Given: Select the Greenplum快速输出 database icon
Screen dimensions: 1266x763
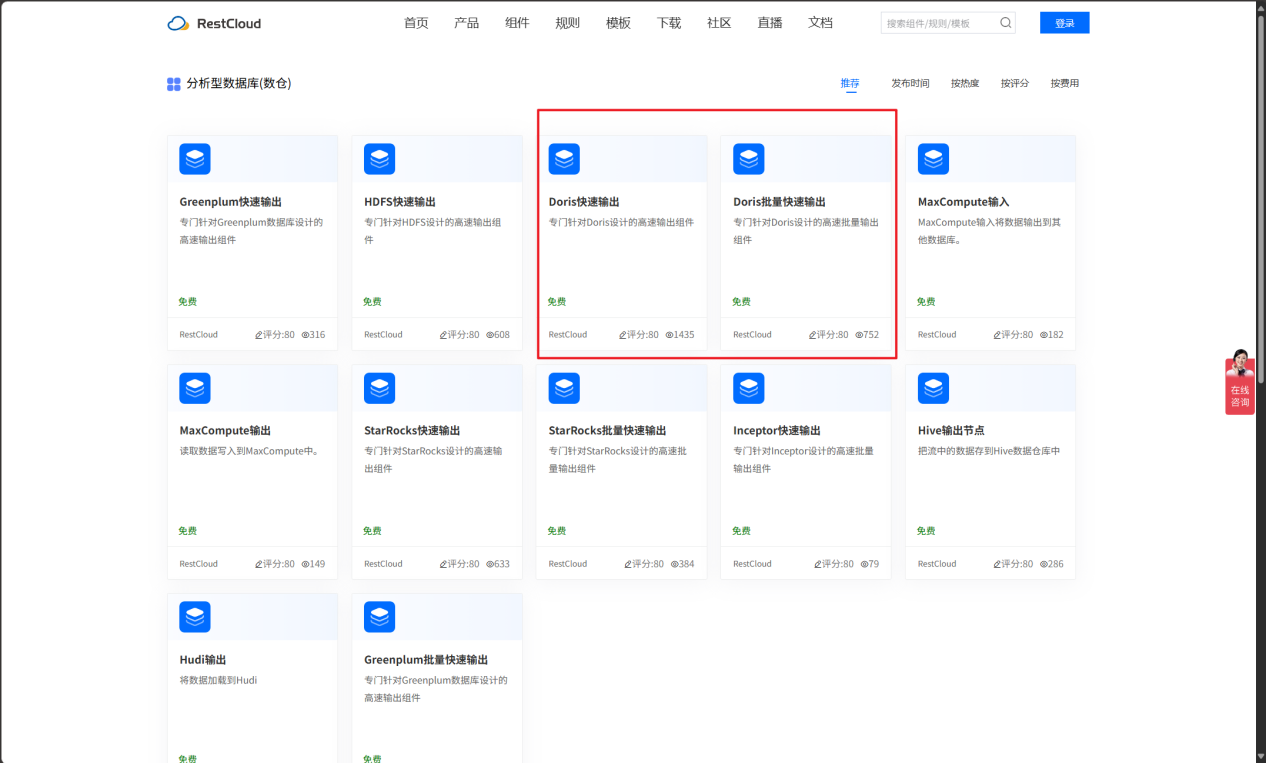Looking at the screenshot, I should pyautogui.click(x=195, y=158).
